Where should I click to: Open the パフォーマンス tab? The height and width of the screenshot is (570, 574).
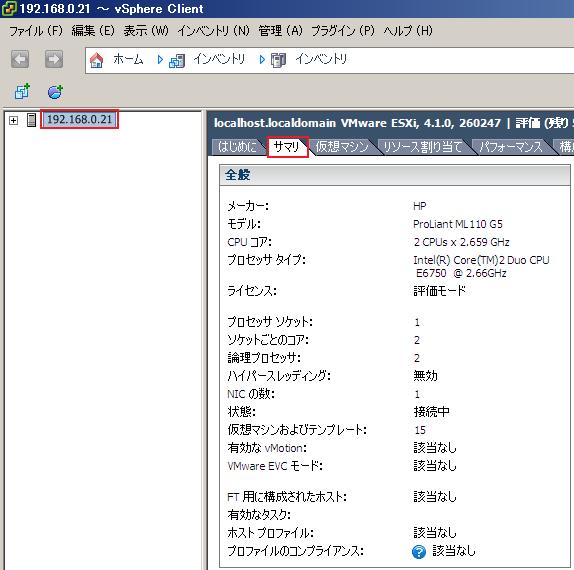coord(511,147)
